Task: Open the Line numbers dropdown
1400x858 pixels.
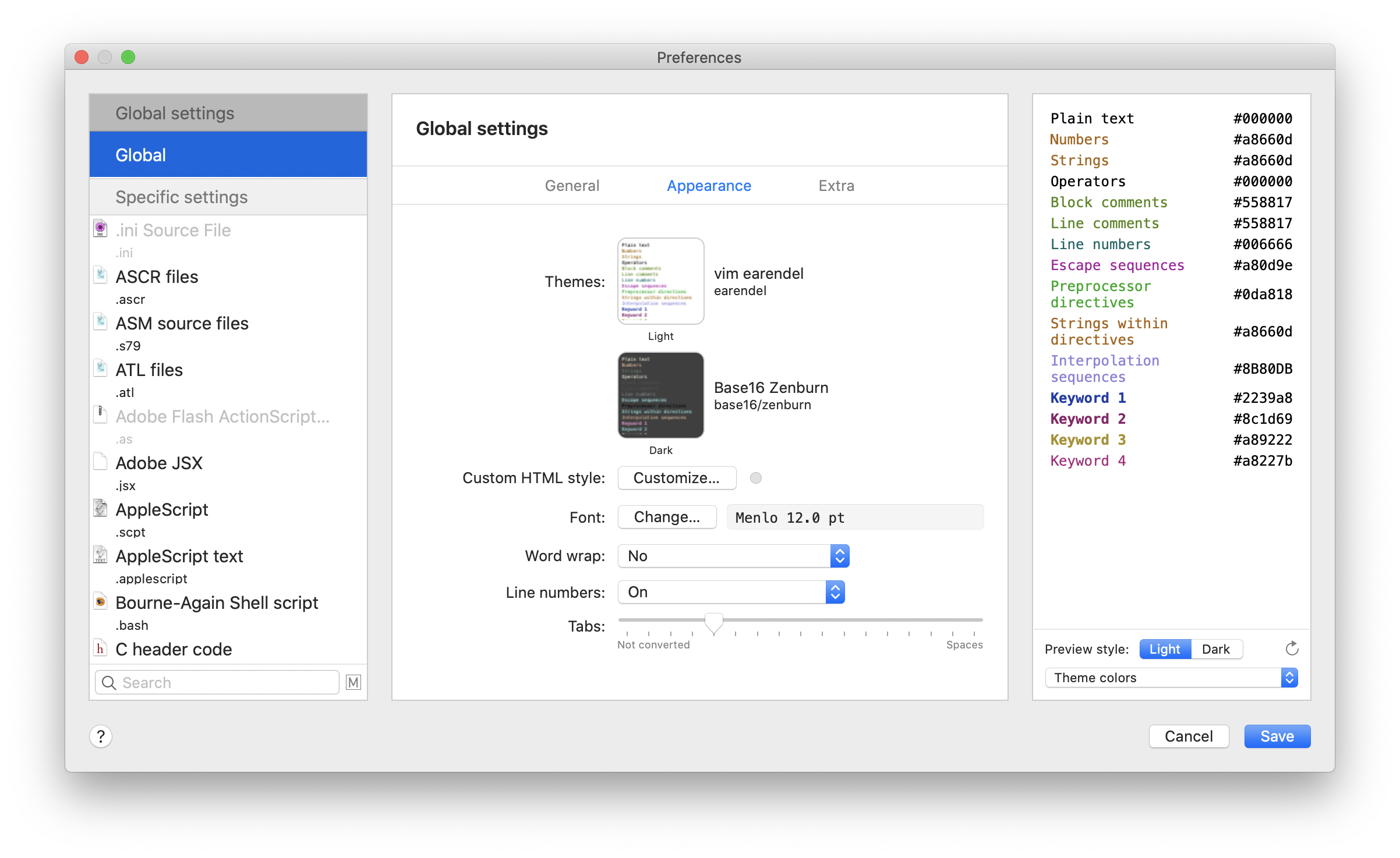Action: [x=731, y=592]
